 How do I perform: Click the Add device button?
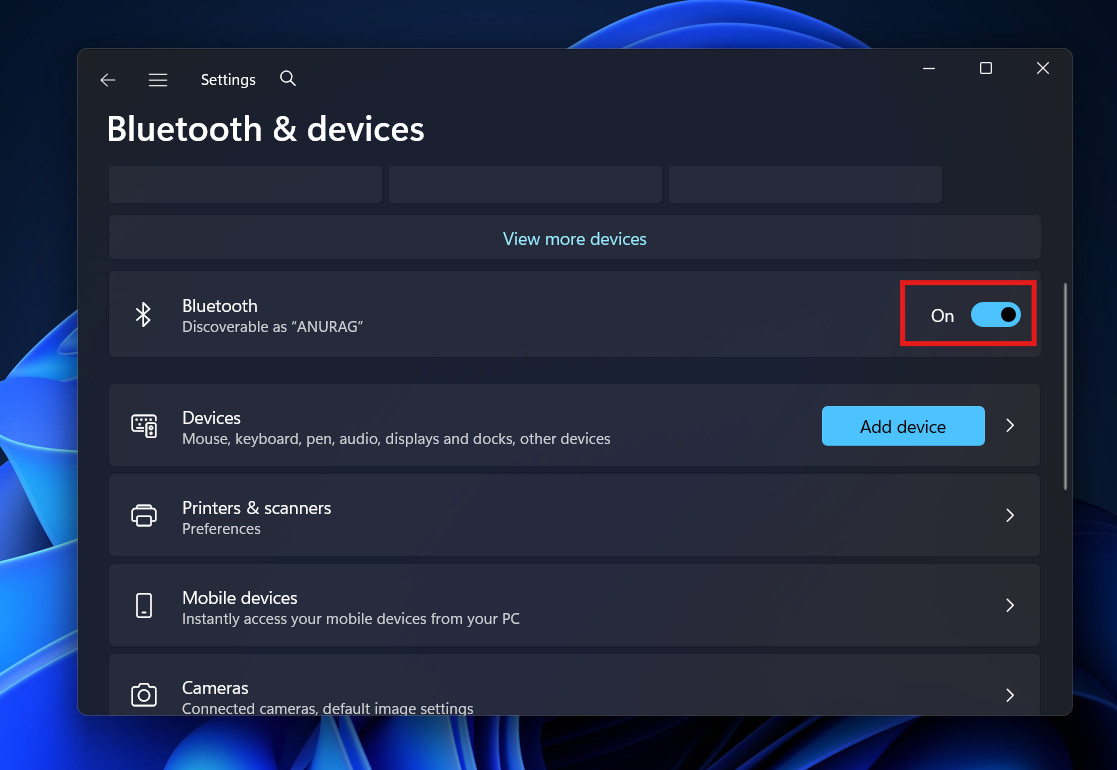click(902, 426)
